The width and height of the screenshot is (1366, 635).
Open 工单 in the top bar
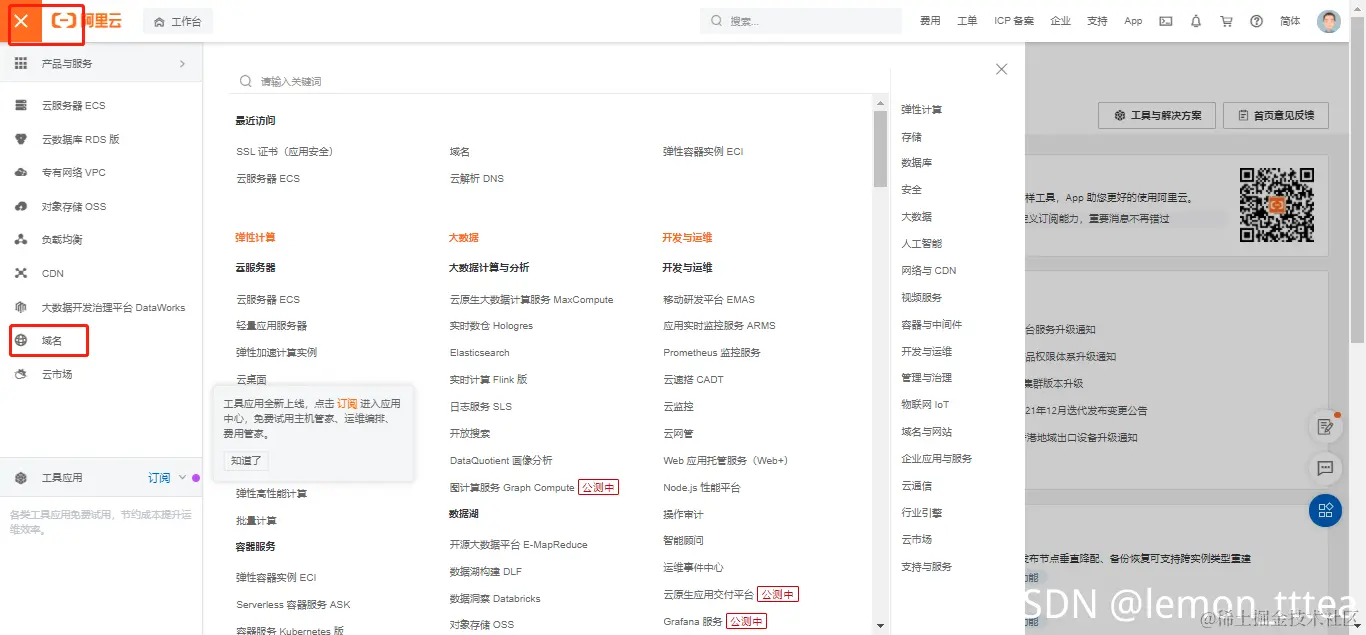pyautogui.click(x=967, y=21)
